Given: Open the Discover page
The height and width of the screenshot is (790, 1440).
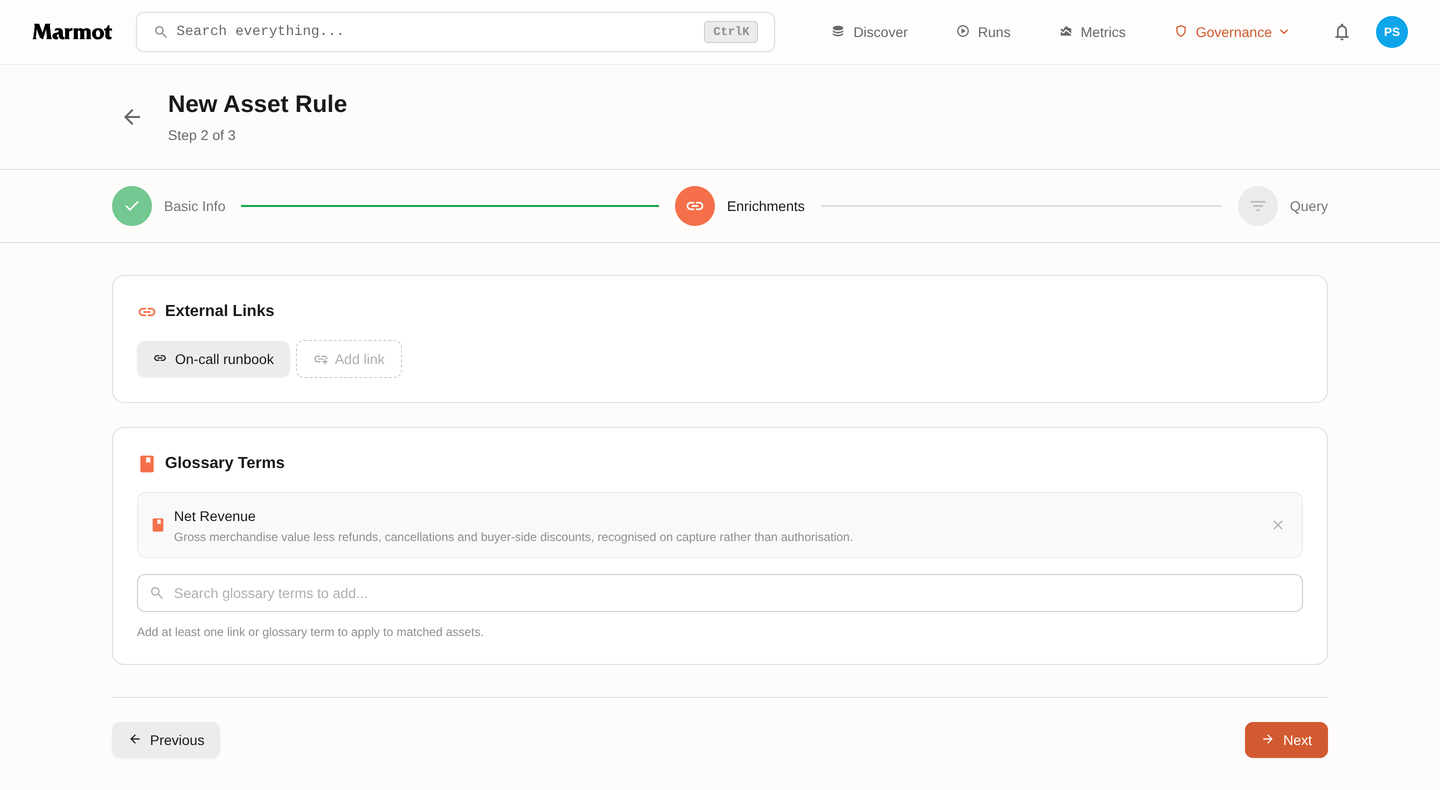Looking at the screenshot, I should tap(869, 32).
